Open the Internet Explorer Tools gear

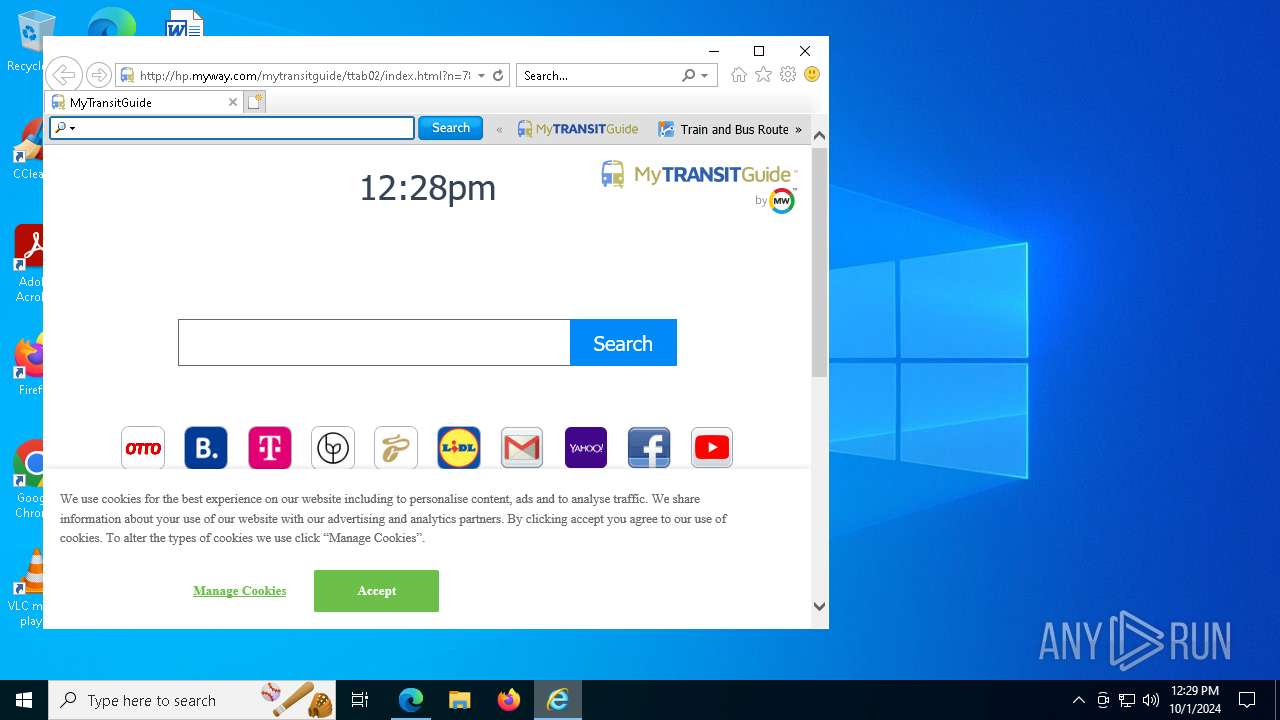pos(788,75)
